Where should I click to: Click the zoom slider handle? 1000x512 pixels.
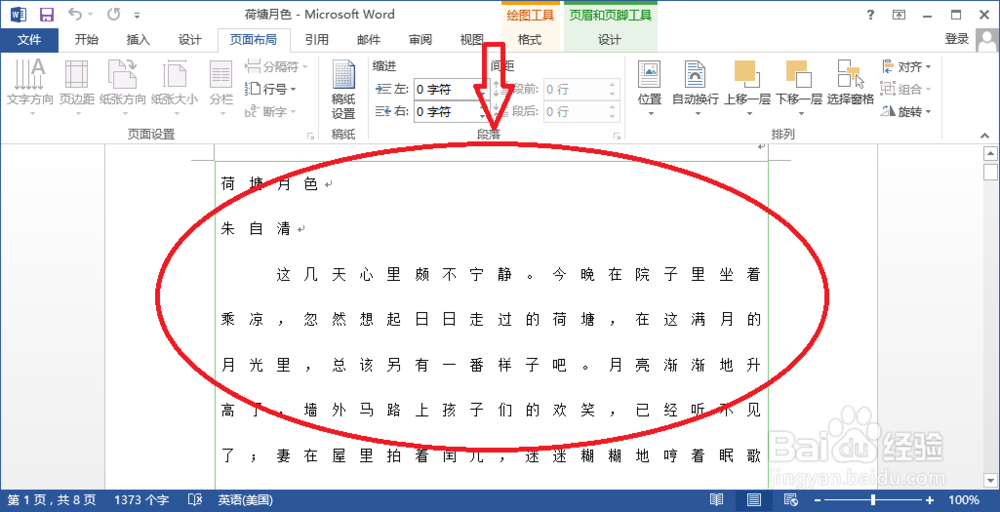[872, 501]
